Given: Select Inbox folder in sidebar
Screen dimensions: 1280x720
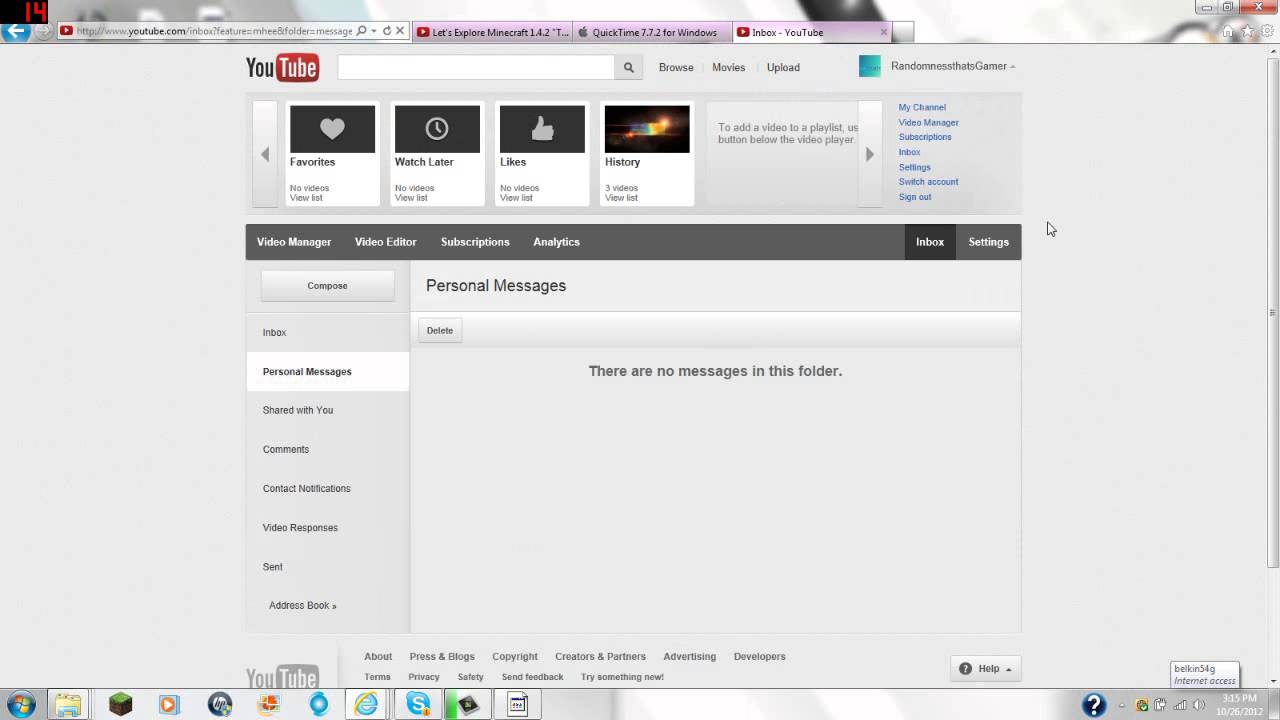Looking at the screenshot, I should click(x=327, y=332).
